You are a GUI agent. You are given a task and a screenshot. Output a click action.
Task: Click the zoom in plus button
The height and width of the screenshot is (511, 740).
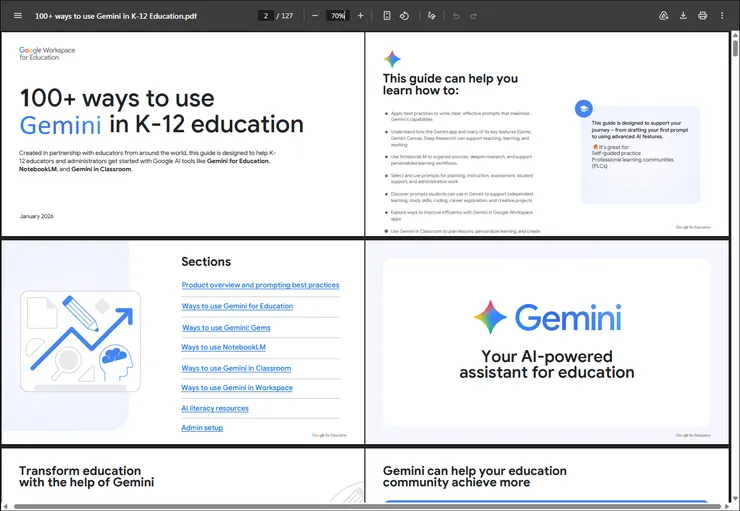[x=361, y=16]
